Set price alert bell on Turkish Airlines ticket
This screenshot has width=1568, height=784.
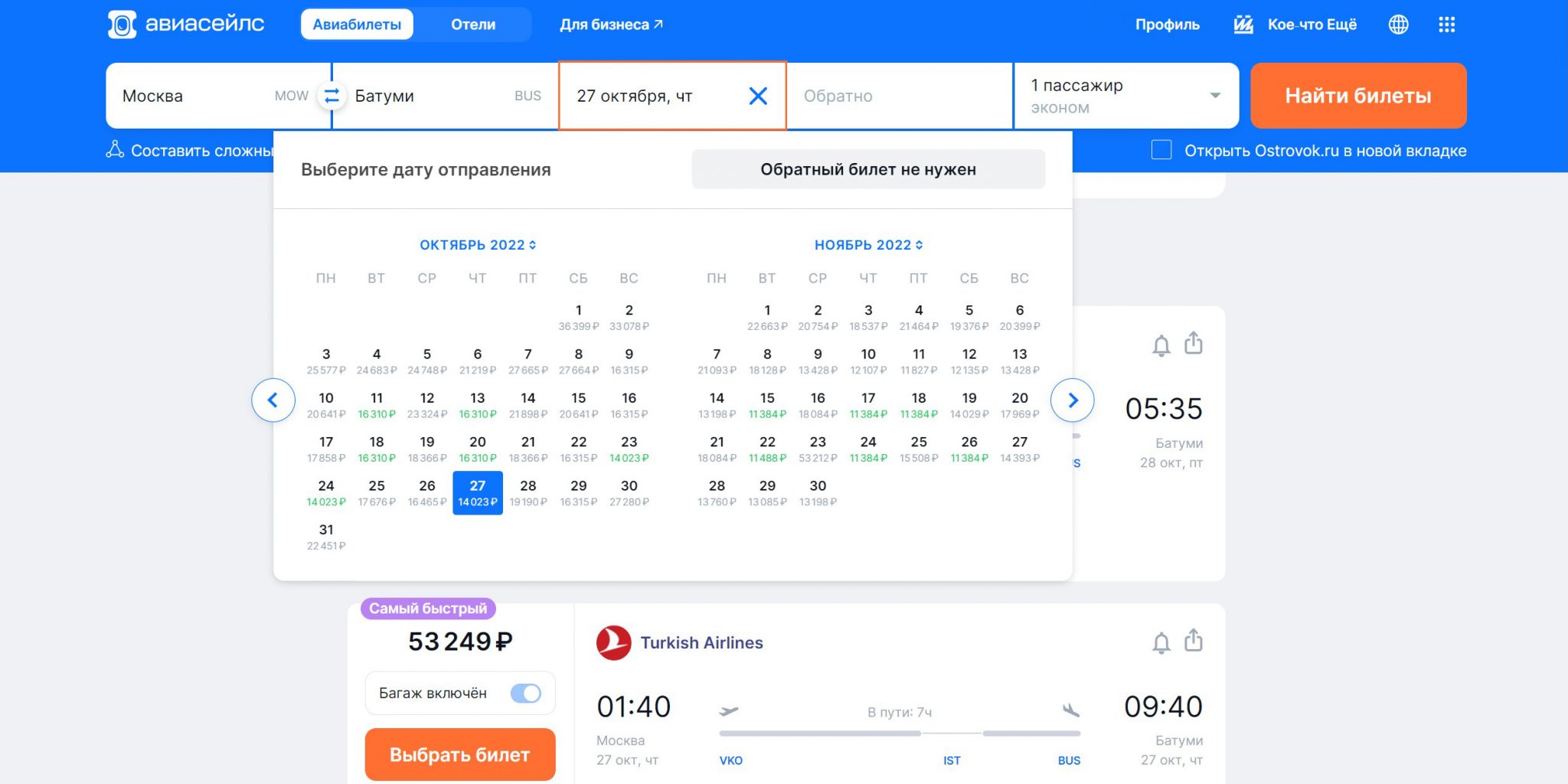pyautogui.click(x=1161, y=642)
